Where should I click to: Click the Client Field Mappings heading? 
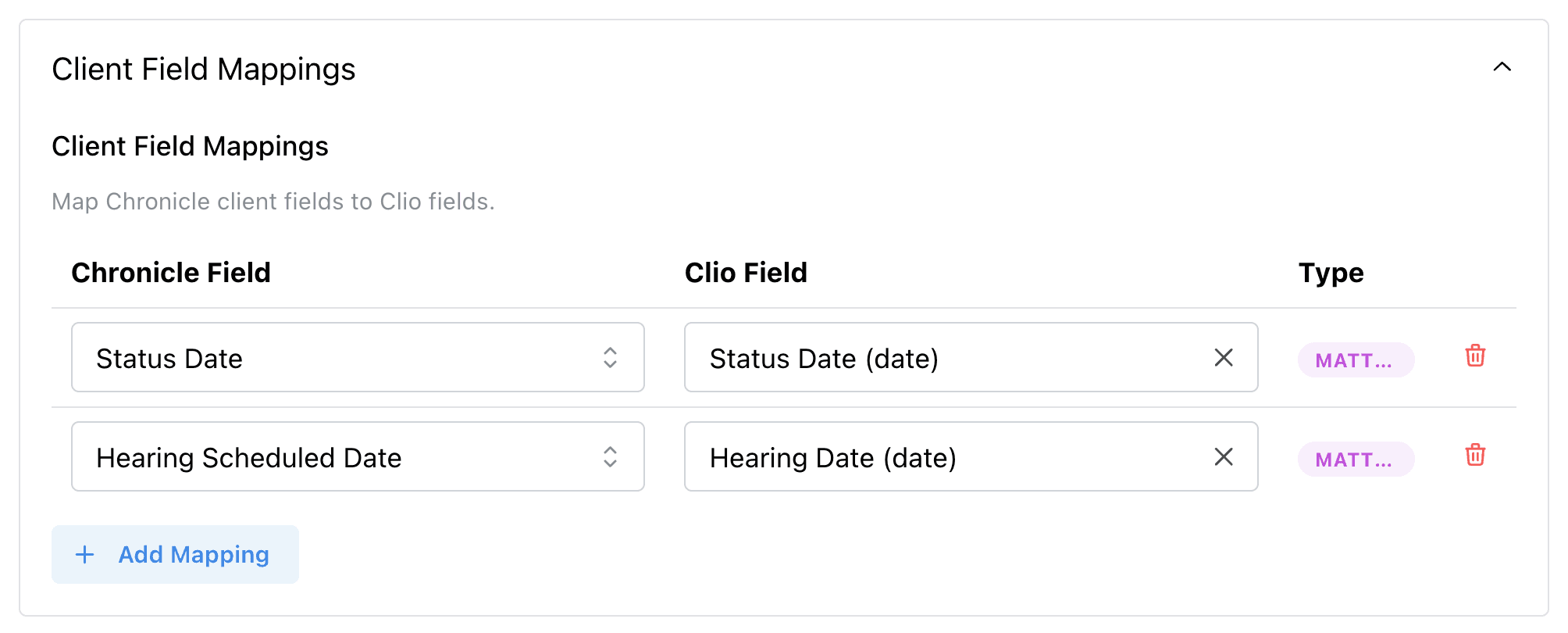[x=203, y=69]
